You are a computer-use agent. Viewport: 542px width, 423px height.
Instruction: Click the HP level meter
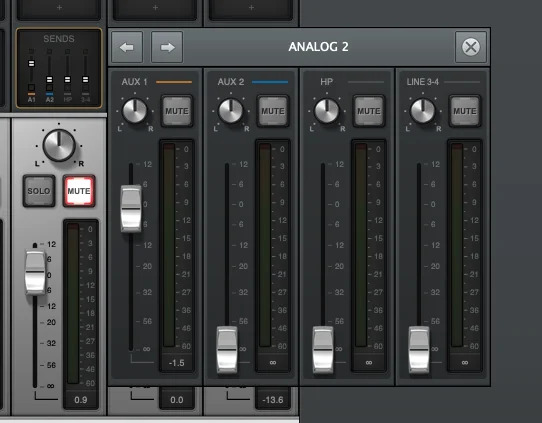(x=361, y=245)
